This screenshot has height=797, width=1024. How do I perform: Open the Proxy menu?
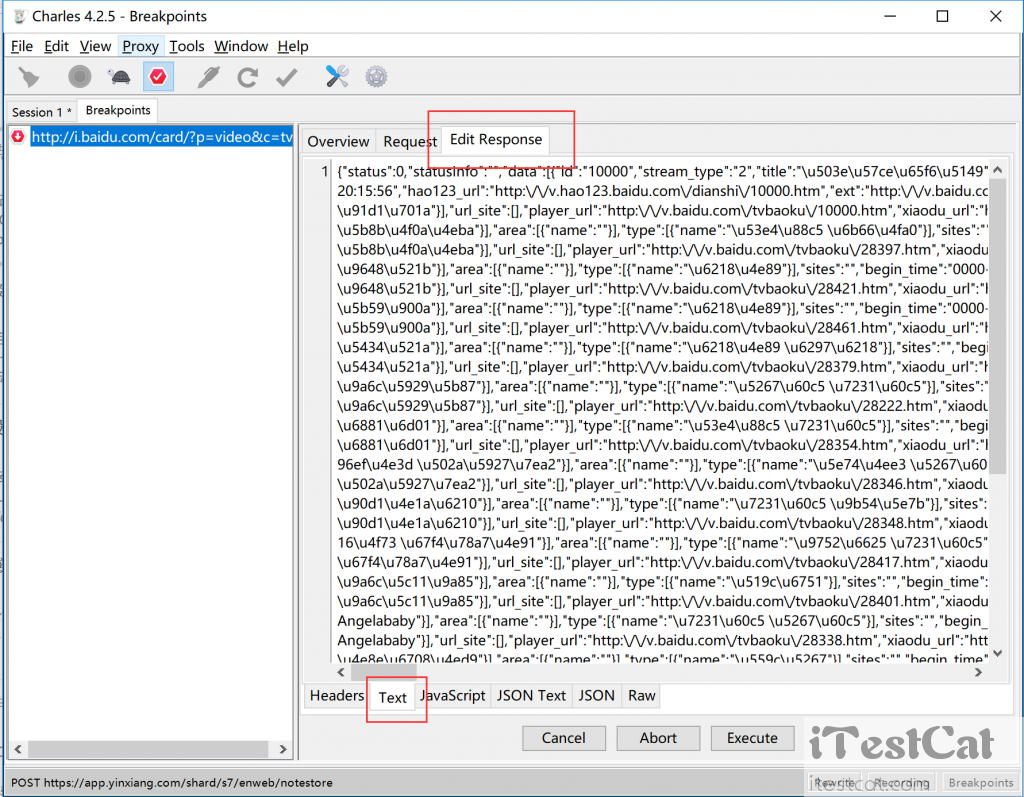tap(140, 46)
